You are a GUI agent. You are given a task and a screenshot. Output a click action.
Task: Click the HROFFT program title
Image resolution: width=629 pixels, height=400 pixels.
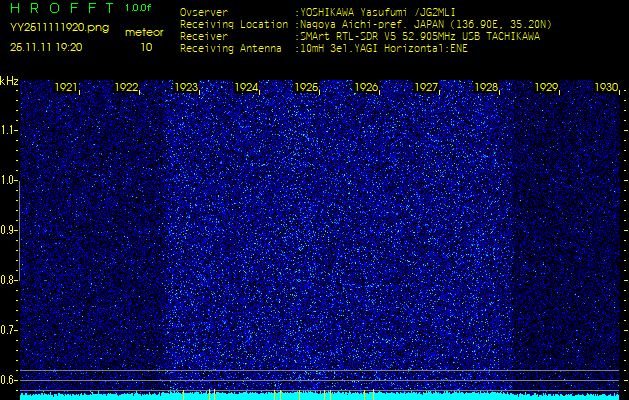[61, 8]
